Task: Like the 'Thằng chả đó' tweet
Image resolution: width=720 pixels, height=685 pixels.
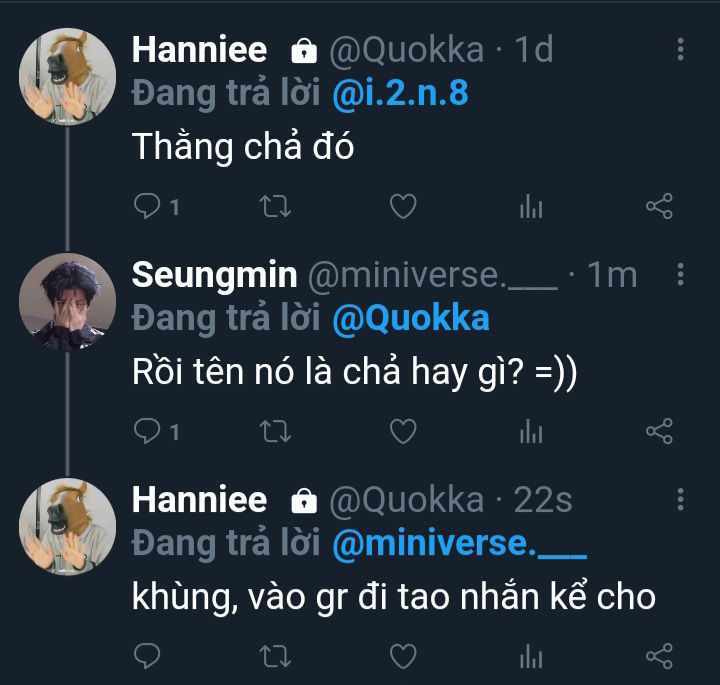Action: pos(402,206)
